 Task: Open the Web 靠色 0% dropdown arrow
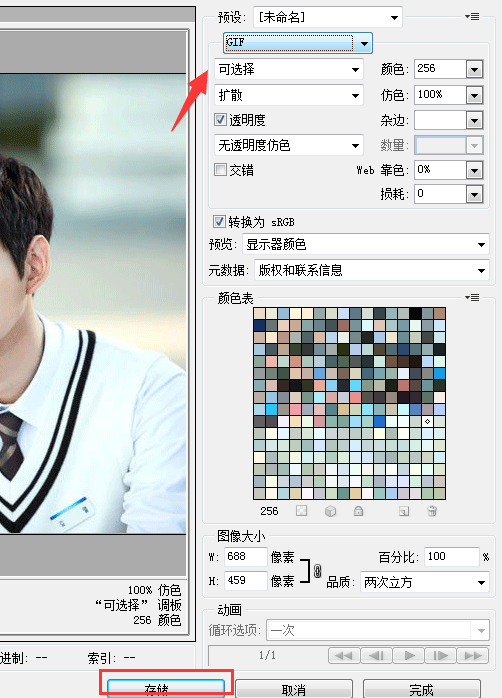(474, 170)
